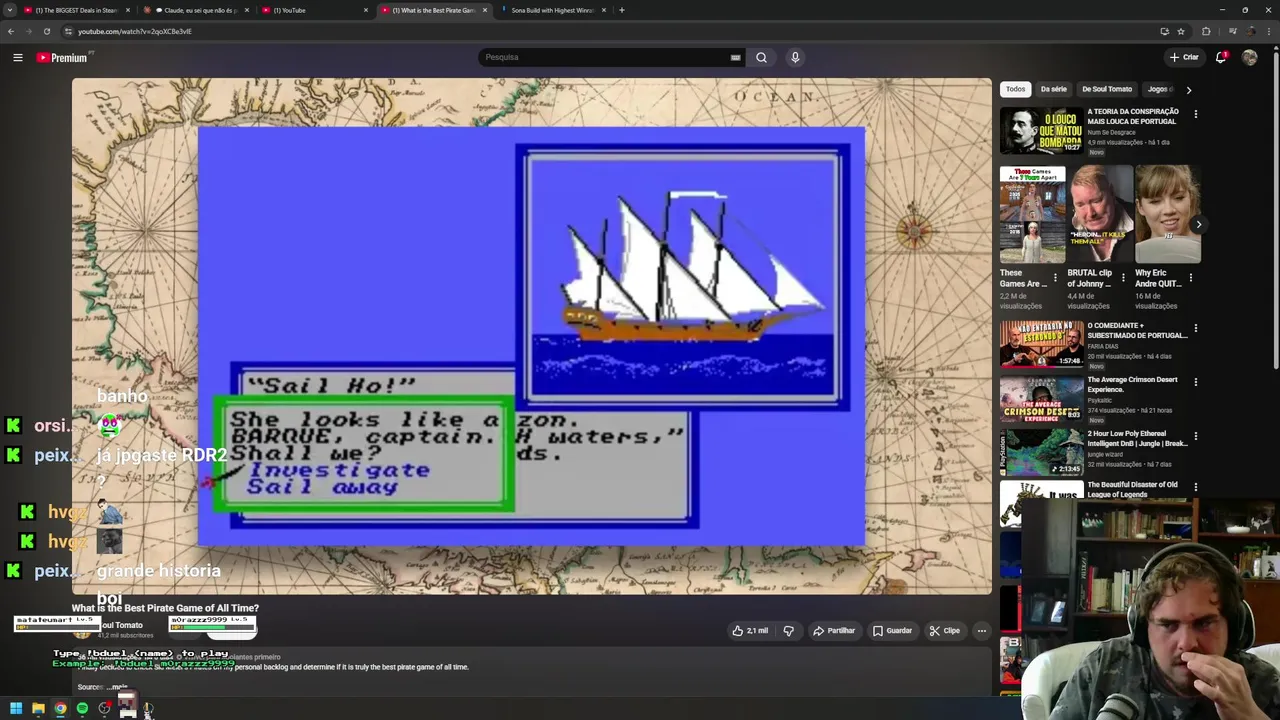
Task: Switch to the Claude, eu sei que tab
Action: click(x=195, y=10)
